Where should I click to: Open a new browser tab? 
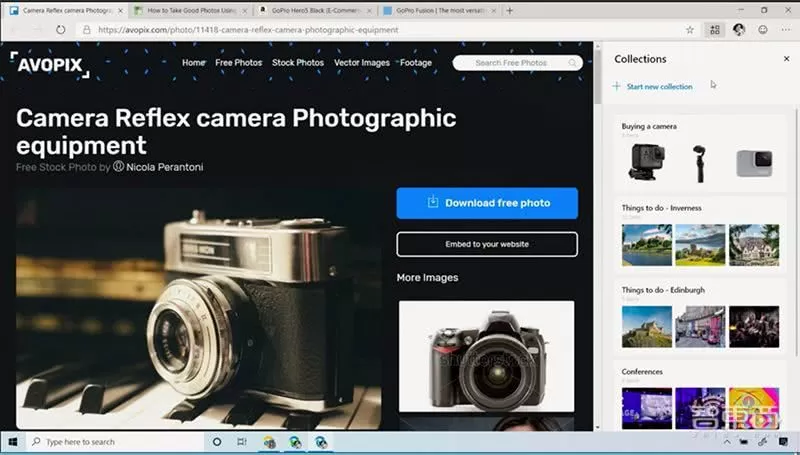point(510,10)
